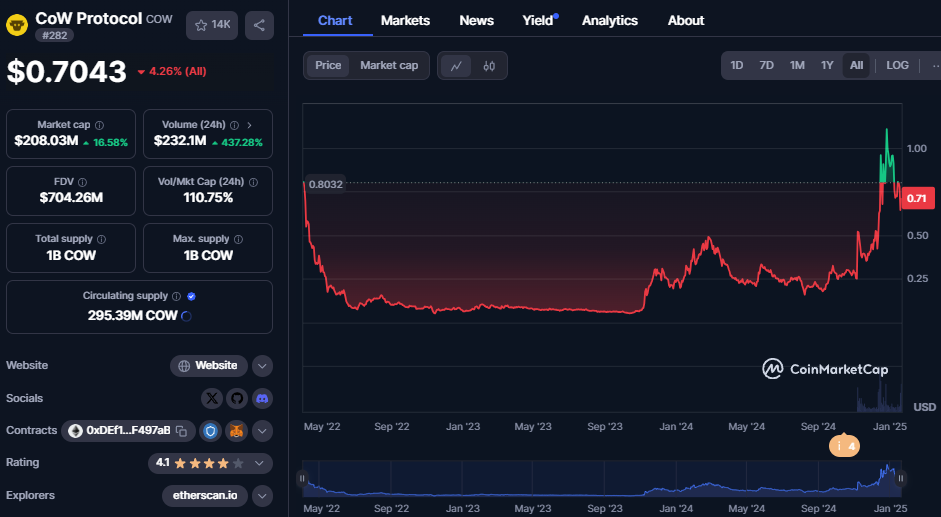Set chart range to 1Y
The image size is (941, 517).
(827, 65)
